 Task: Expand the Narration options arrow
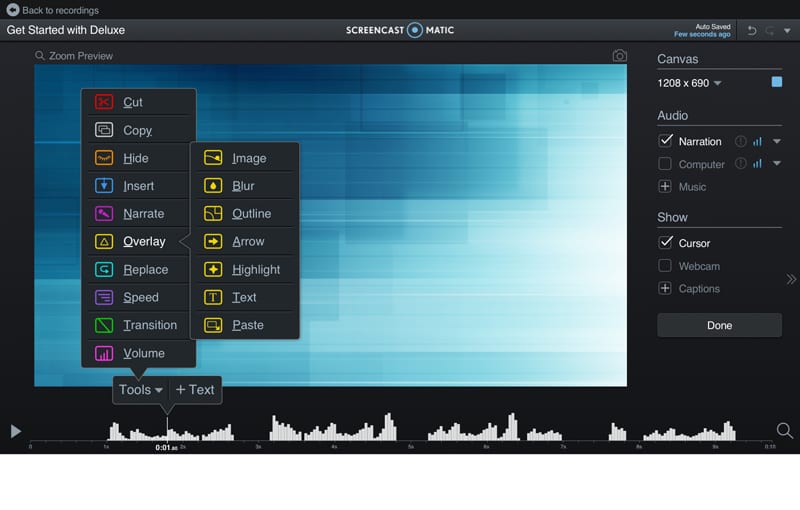coord(777,141)
